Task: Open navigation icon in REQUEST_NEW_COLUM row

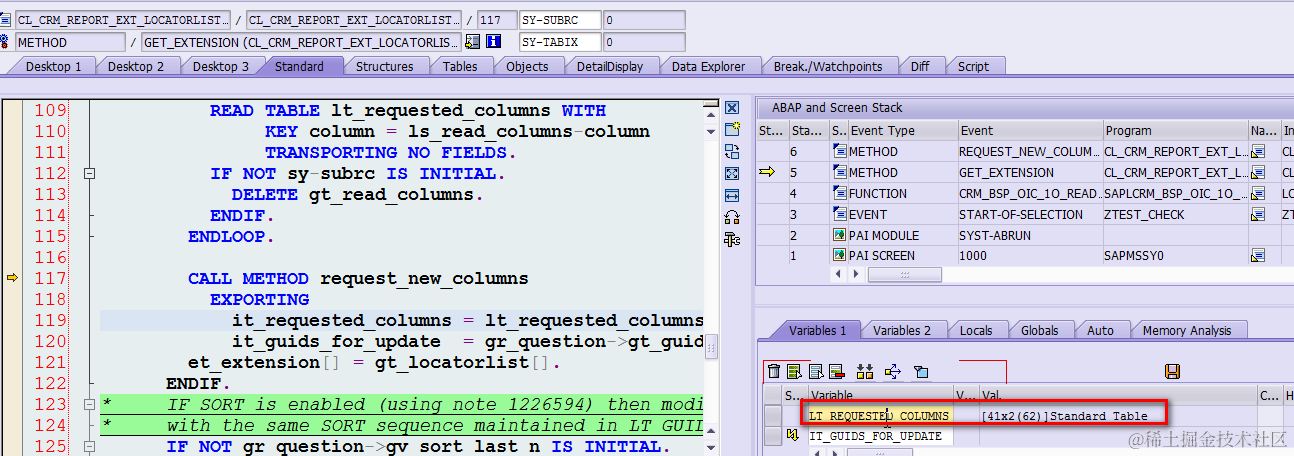Action: [1258, 151]
